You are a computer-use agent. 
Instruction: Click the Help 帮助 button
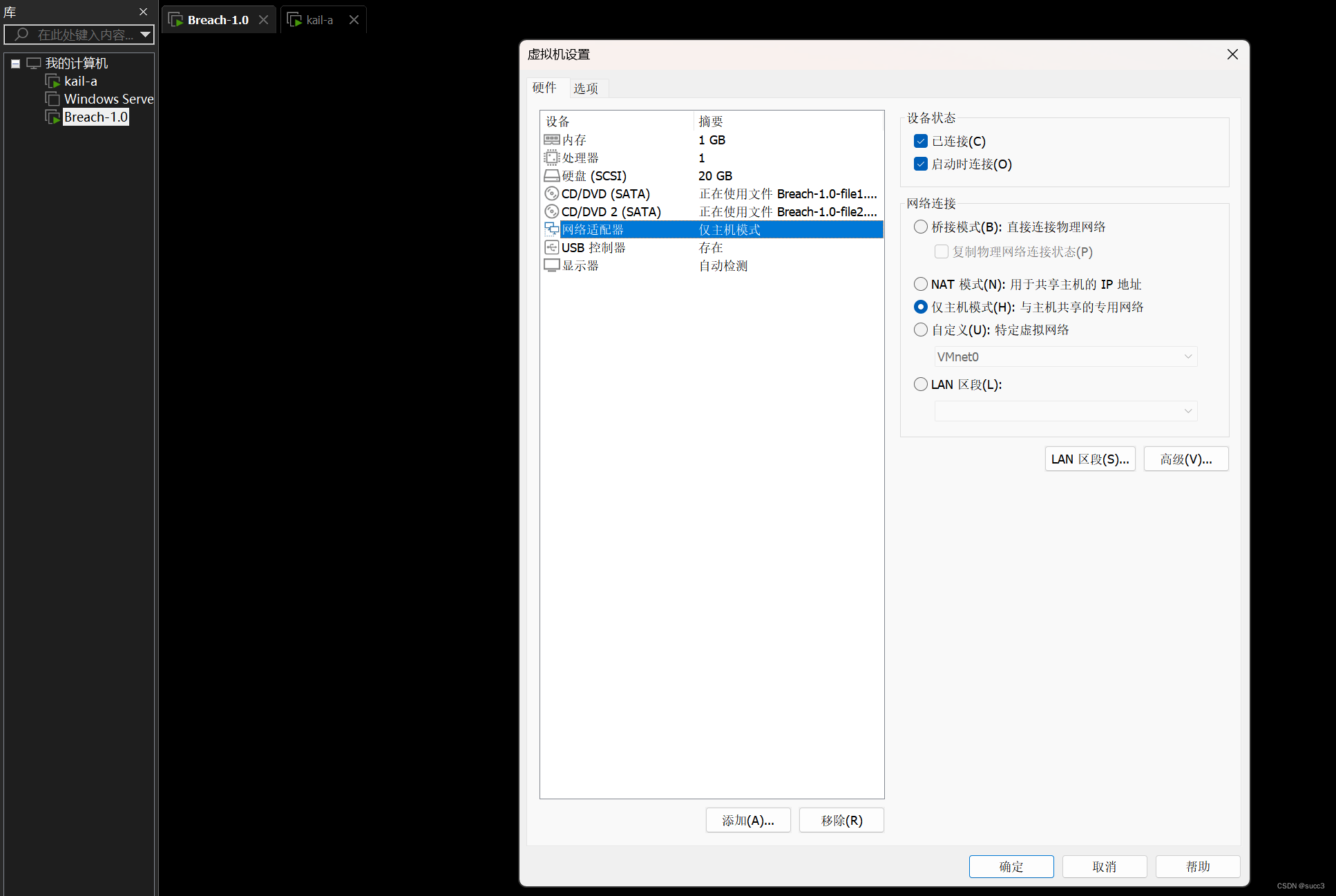point(1198,867)
